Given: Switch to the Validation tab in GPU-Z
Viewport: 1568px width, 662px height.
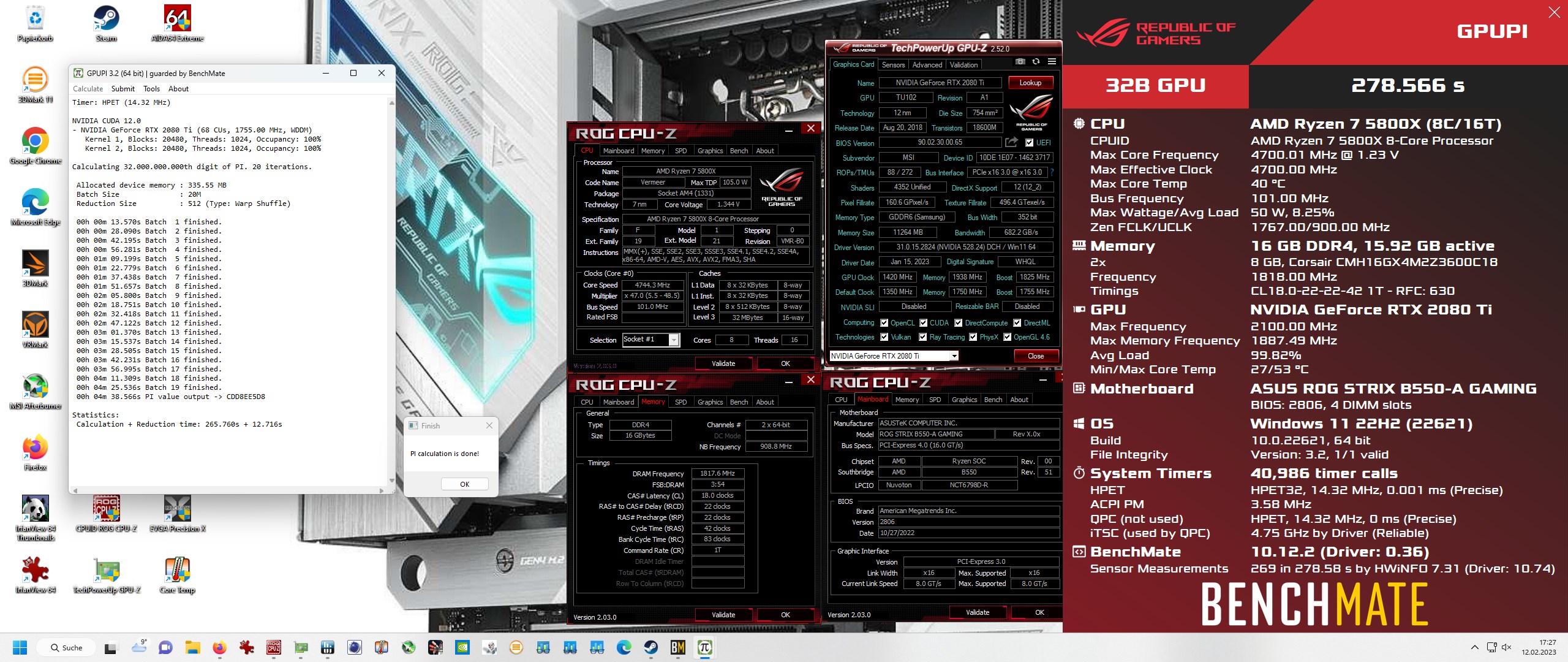Looking at the screenshot, I should click(x=964, y=65).
